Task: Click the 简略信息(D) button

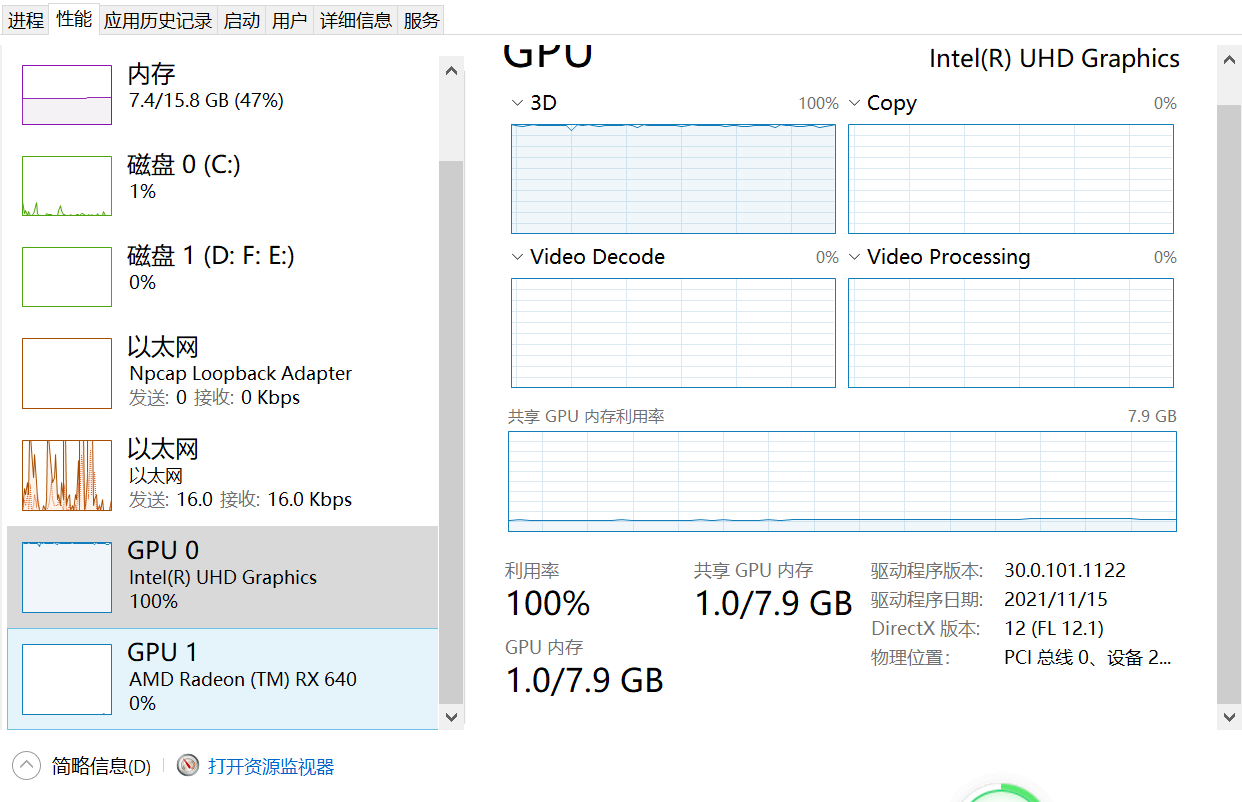Action: tap(101, 767)
